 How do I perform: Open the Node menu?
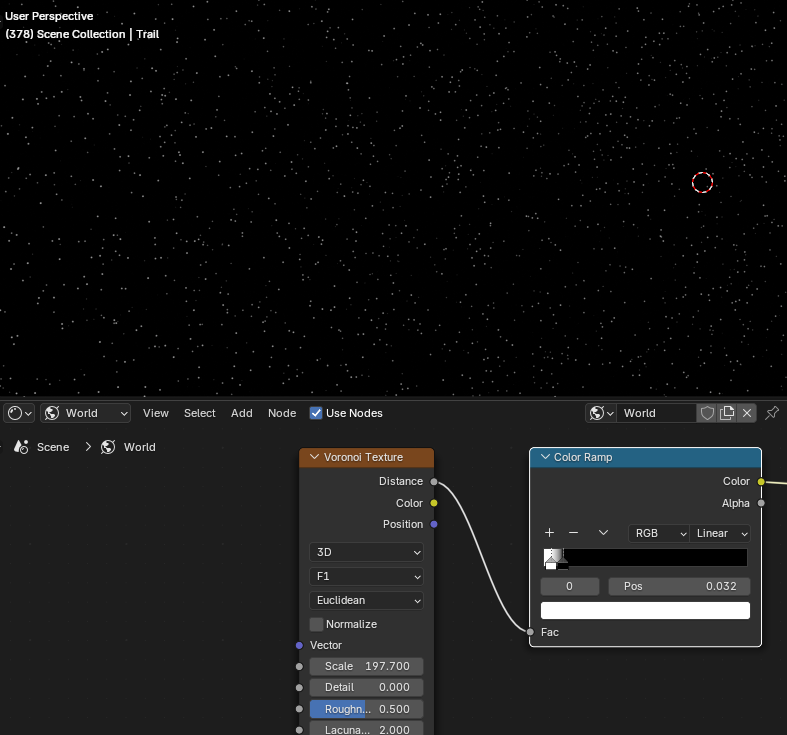[282, 413]
